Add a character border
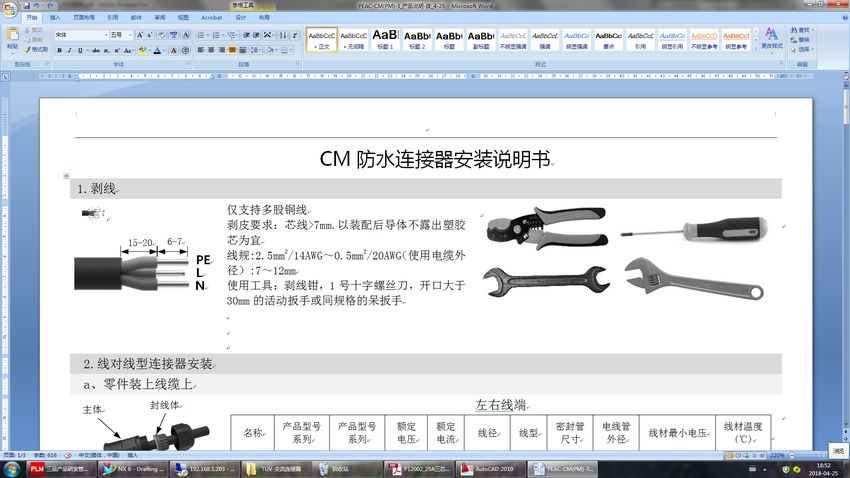The width and height of the screenshot is (850, 478). pyautogui.click(x=186, y=35)
